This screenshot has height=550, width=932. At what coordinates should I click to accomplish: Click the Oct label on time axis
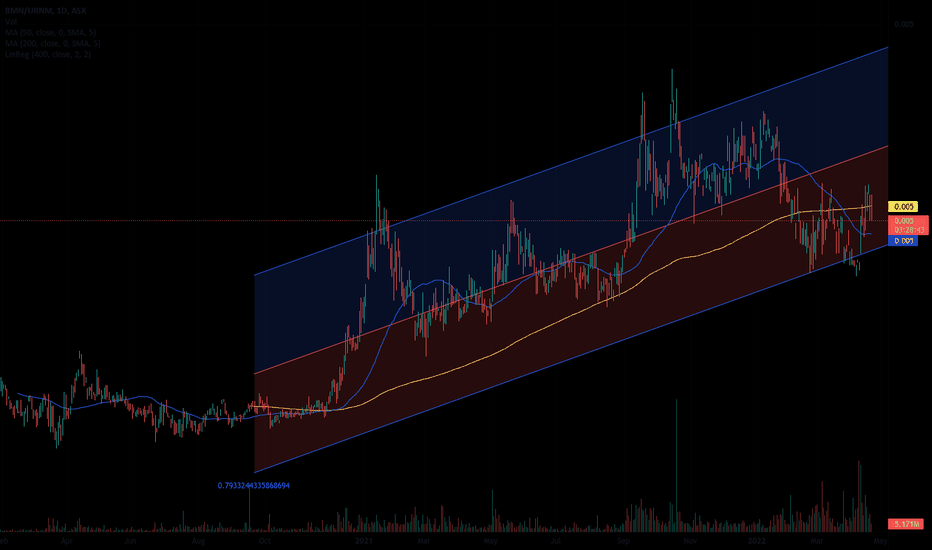point(265,541)
